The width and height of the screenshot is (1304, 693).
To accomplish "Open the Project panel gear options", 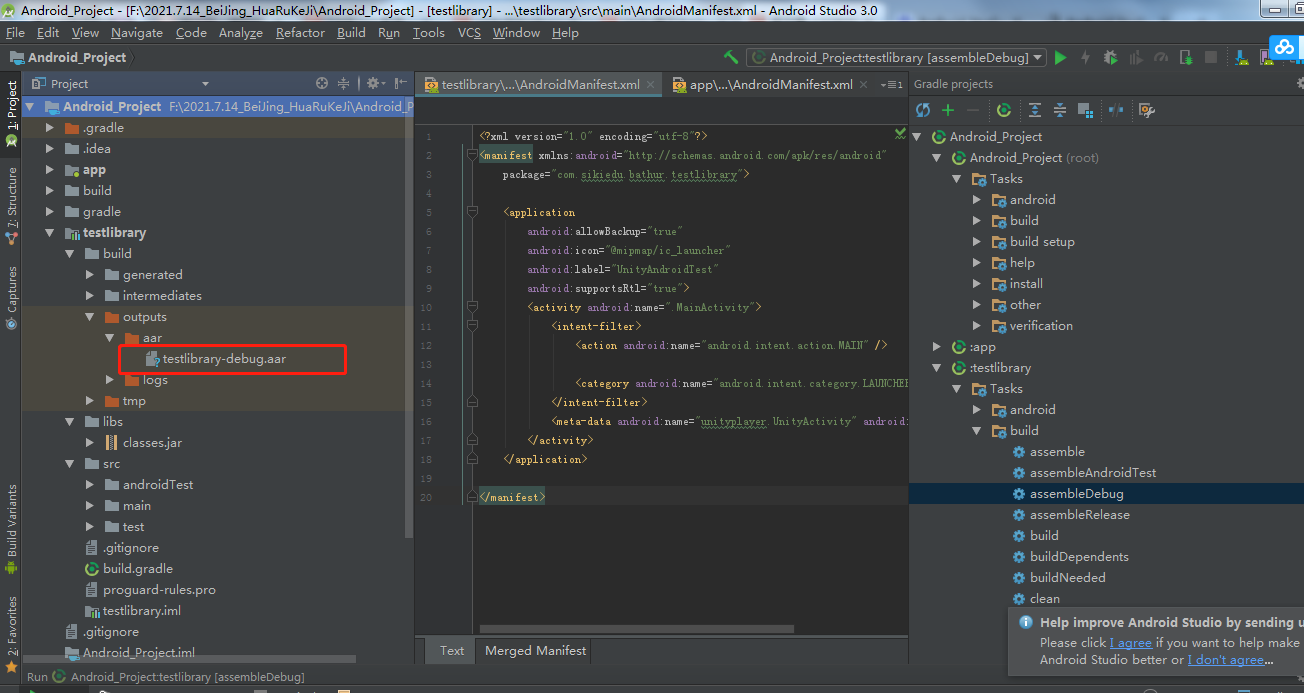I will point(374,84).
